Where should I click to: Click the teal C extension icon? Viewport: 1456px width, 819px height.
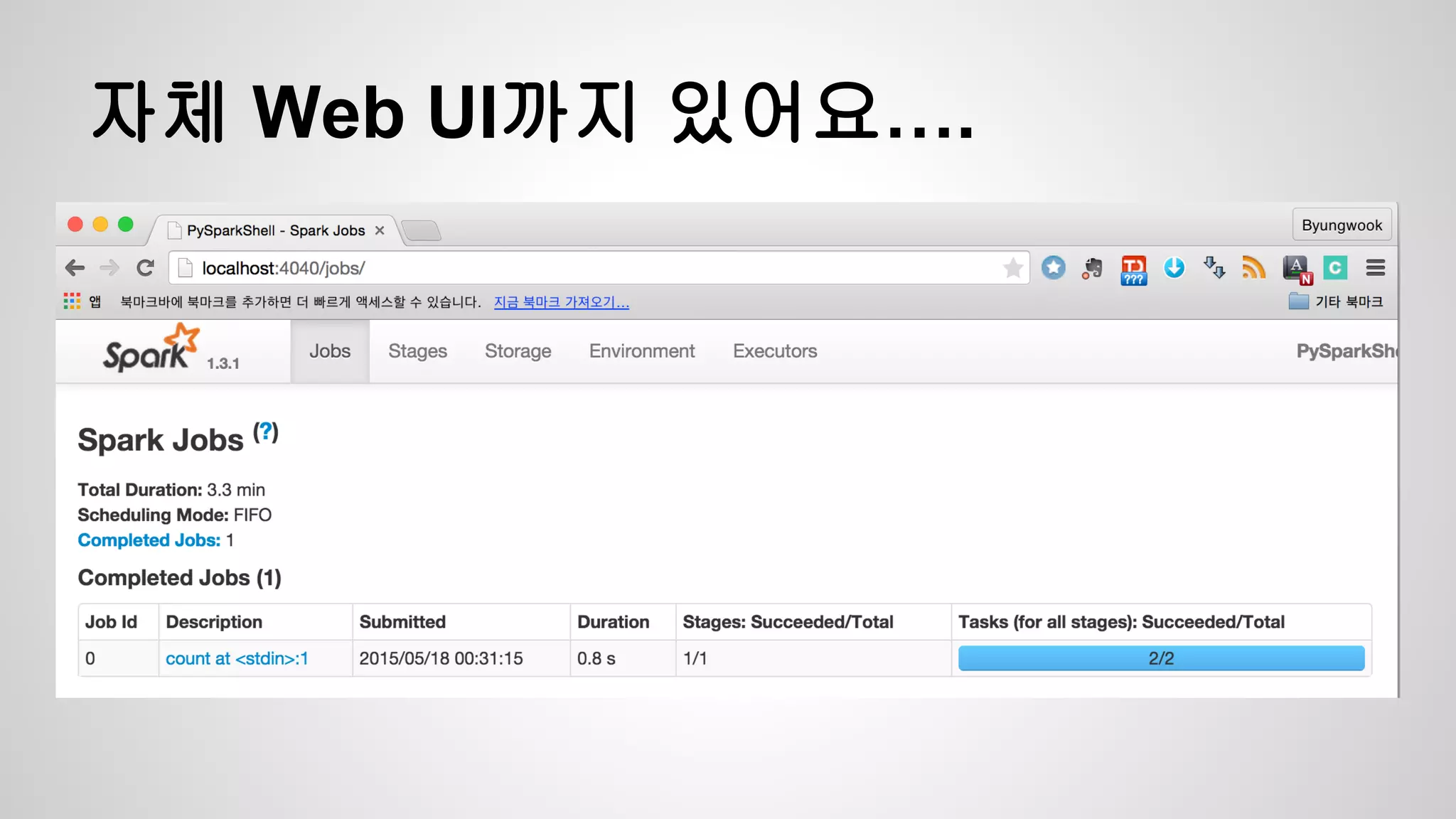1335,268
